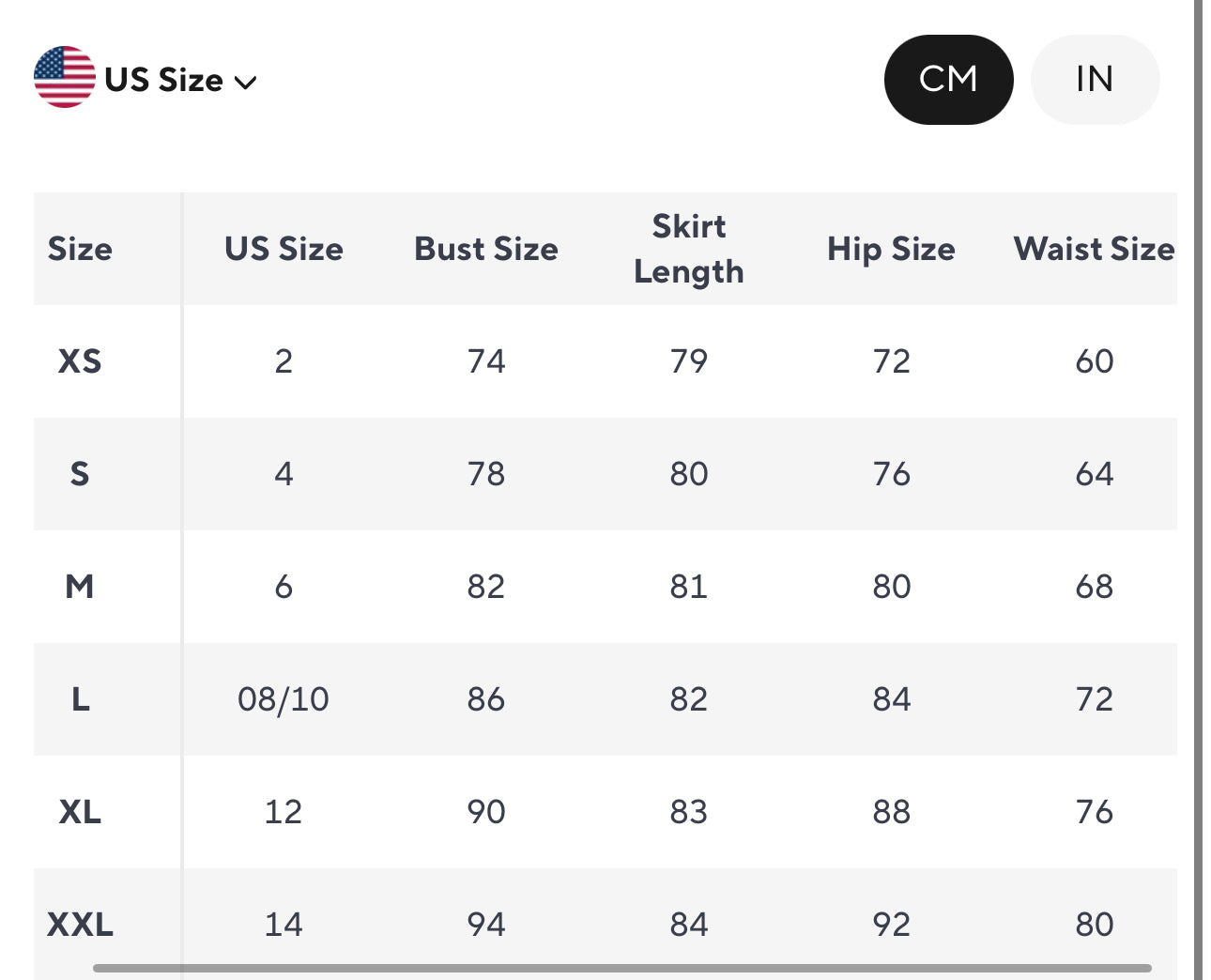1211x980 pixels.
Task: Switch measurements to CM
Action: tap(948, 80)
